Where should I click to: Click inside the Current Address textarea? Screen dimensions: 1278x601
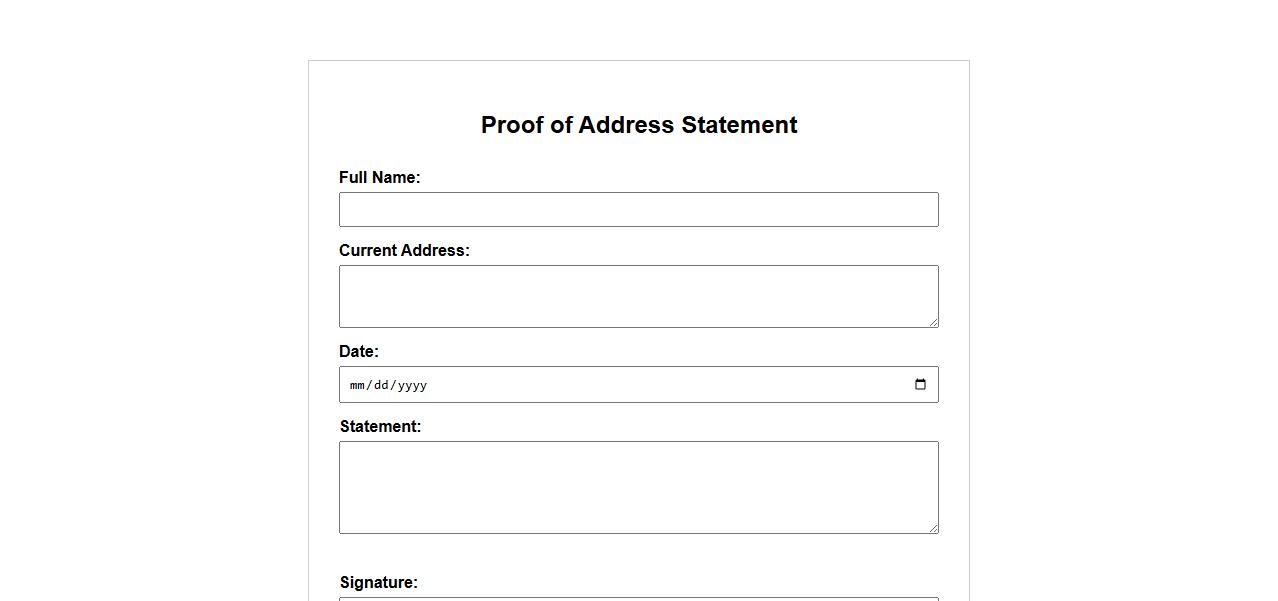(x=638, y=296)
